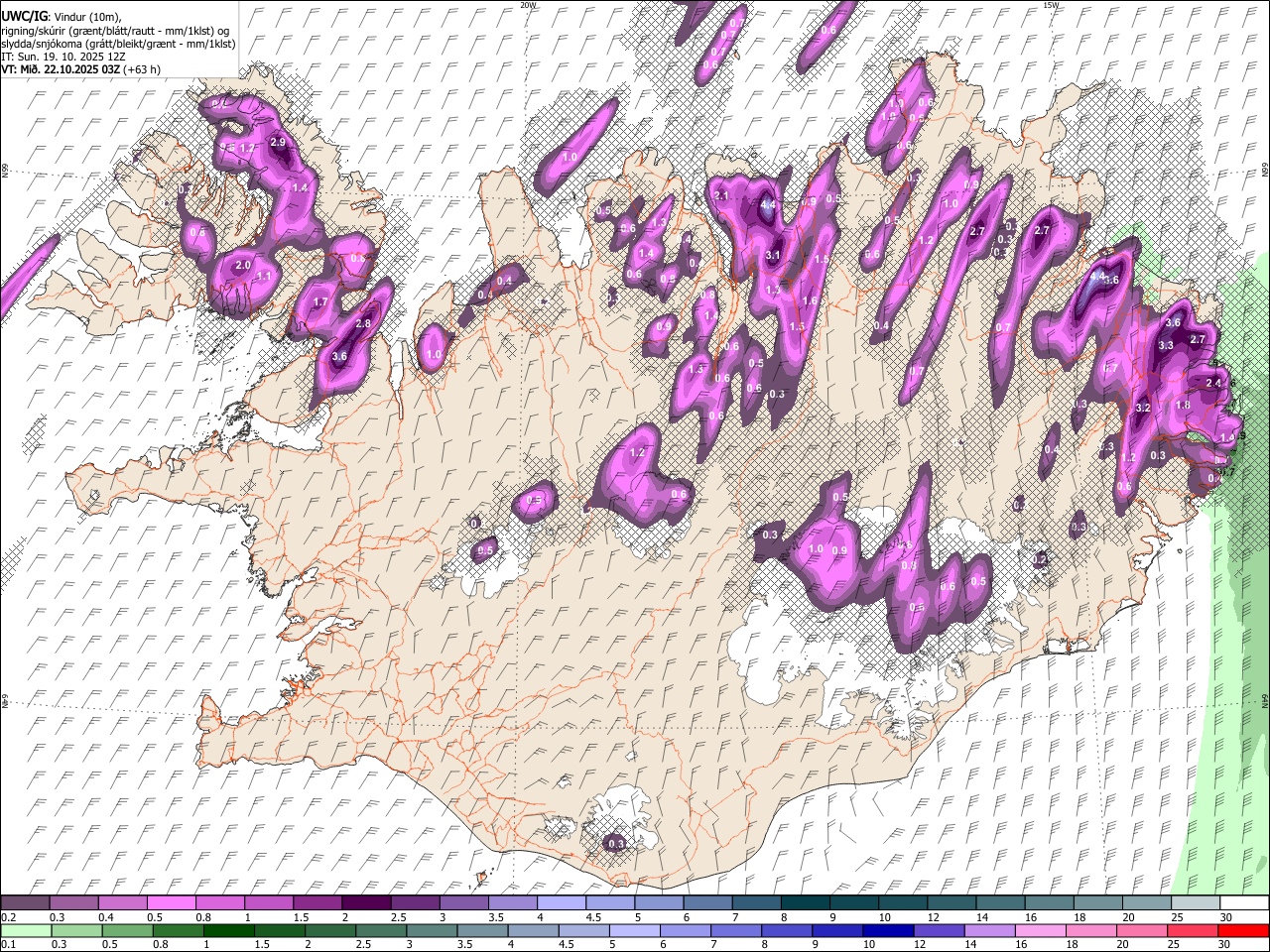1270x952 pixels.
Task: Click the upper legend dark teal swatch labeled 8
Action: point(806,902)
